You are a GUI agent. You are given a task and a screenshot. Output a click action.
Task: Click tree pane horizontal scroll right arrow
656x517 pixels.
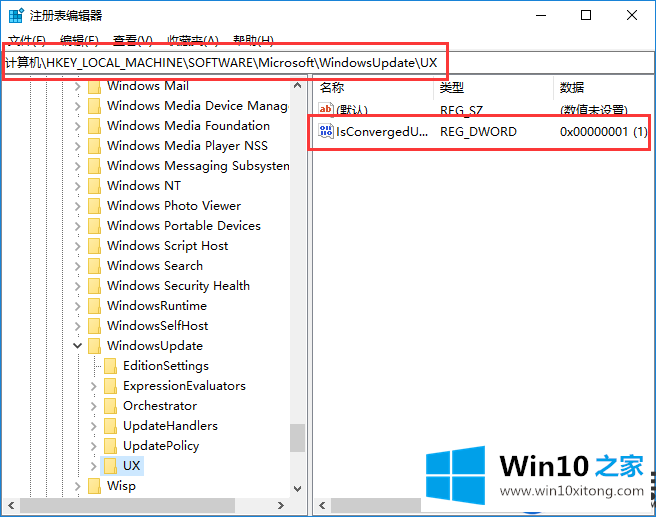281,505
